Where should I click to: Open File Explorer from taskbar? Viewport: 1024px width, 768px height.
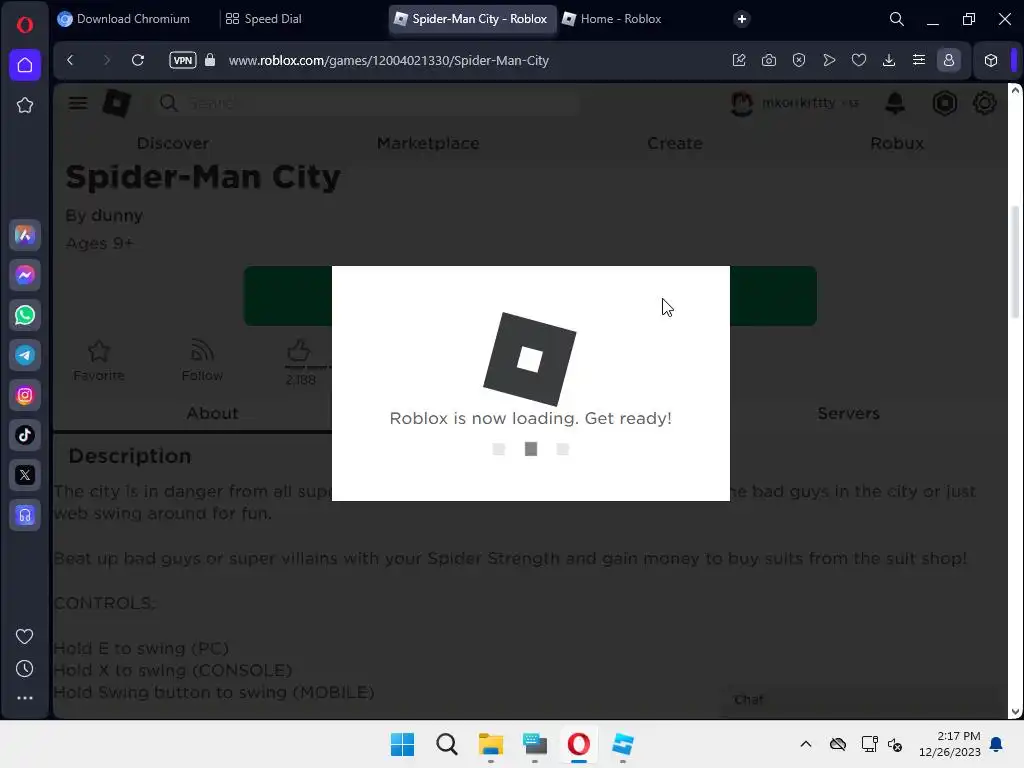pos(490,744)
